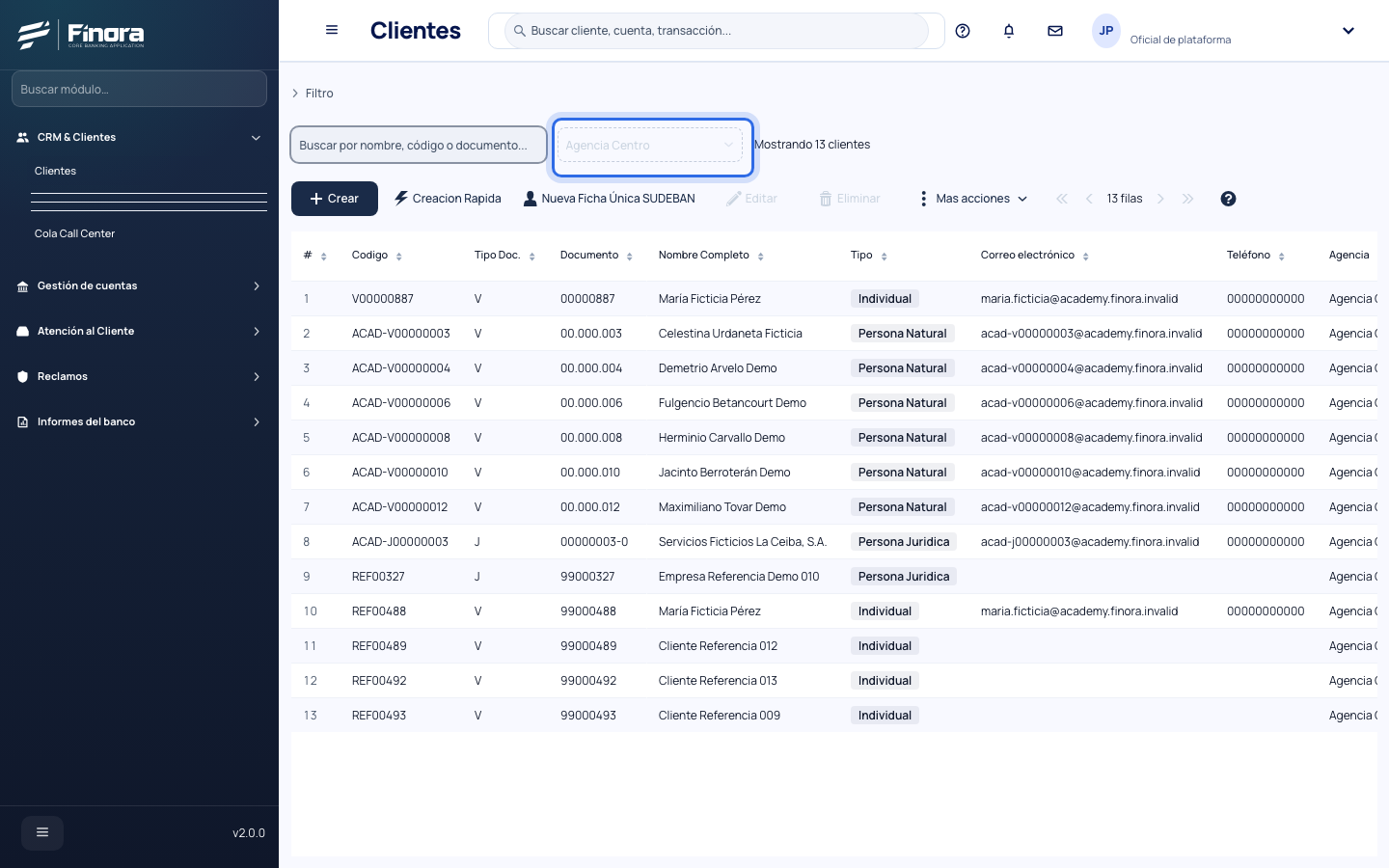The width and height of the screenshot is (1389, 868).
Task: Go to first page of the table
Action: point(1062,199)
